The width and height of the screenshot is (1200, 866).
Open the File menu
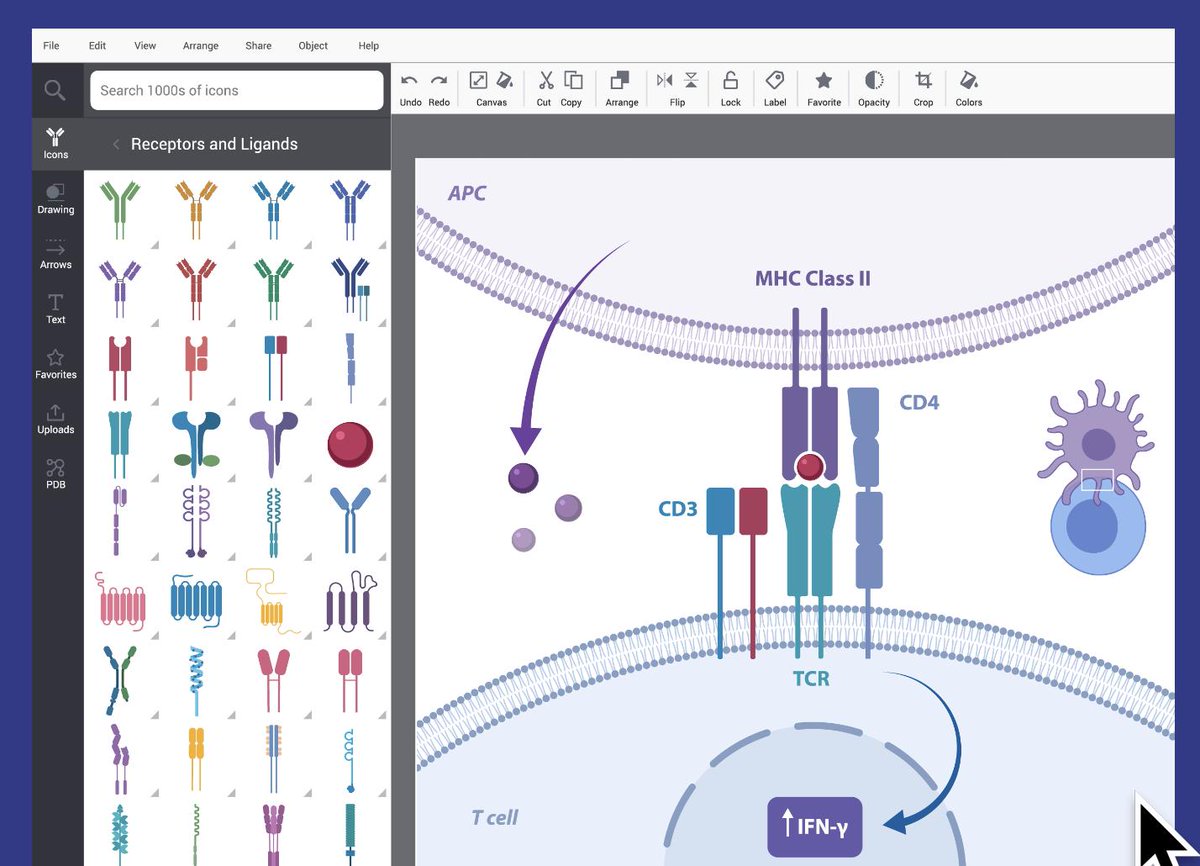coord(51,46)
